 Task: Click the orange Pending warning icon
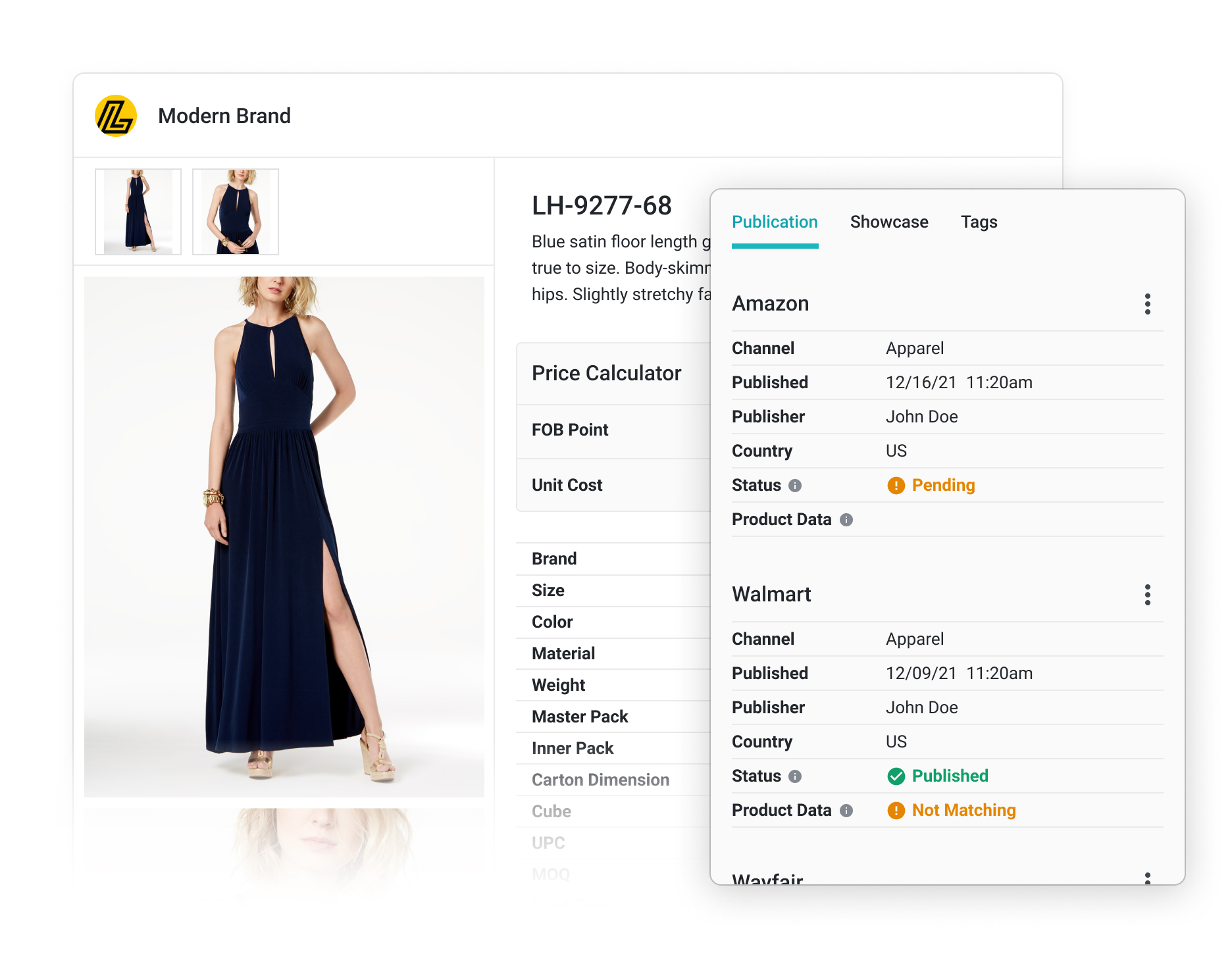[896, 486]
